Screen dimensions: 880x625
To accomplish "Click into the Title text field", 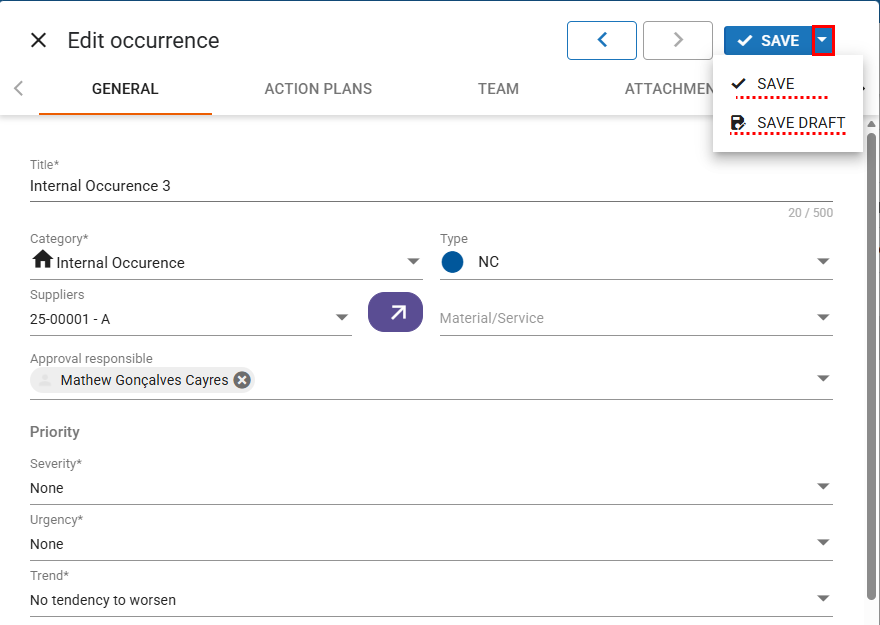I will pos(400,186).
